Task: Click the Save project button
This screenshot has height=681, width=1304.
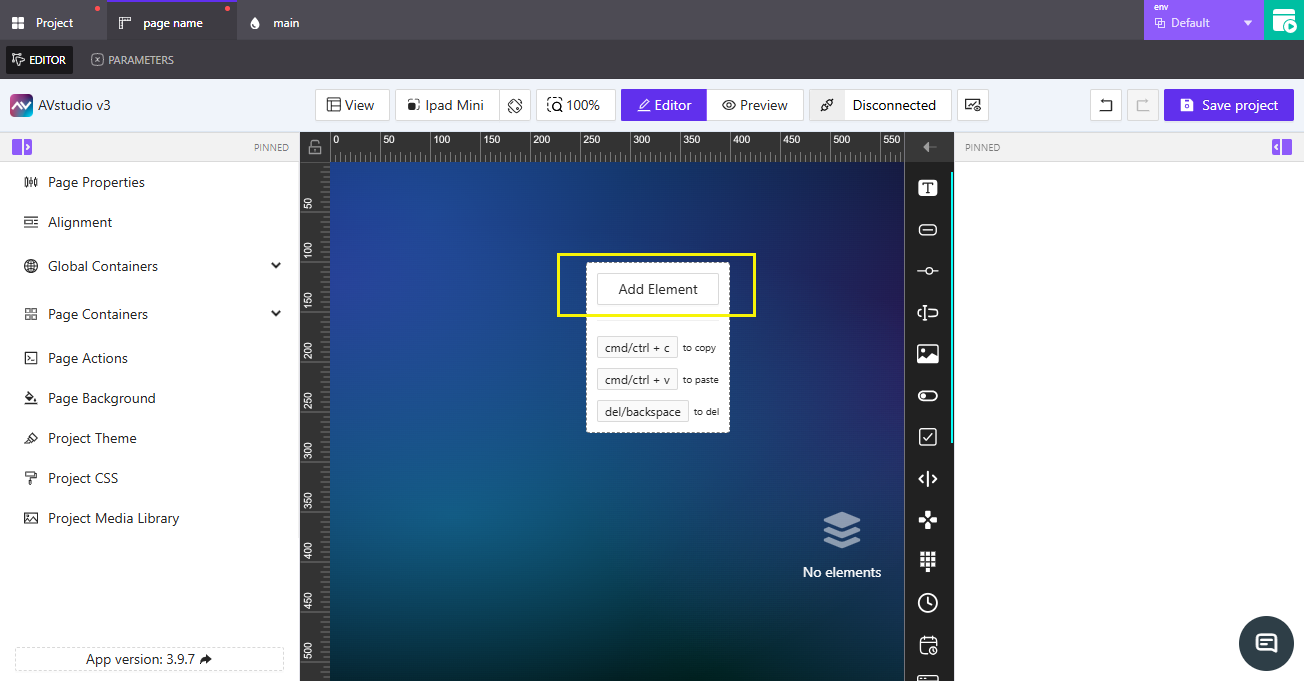Action: (1228, 105)
